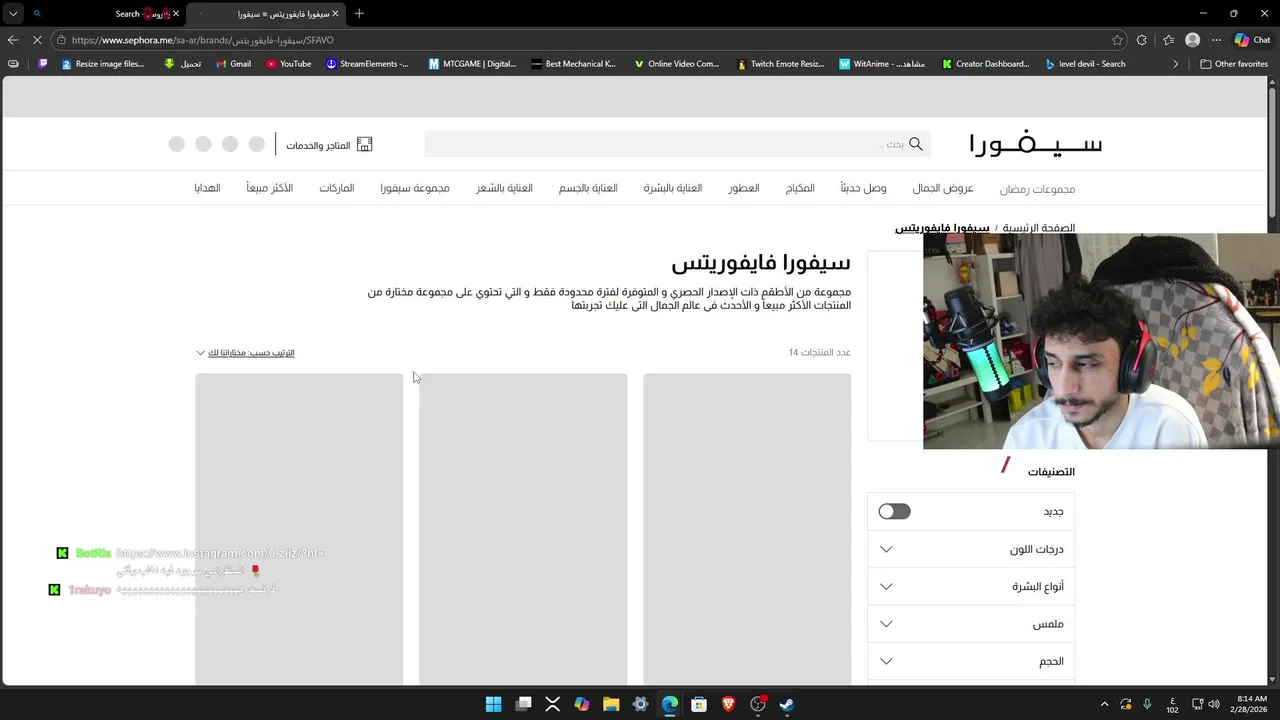Open Other favorites folder
The image size is (1280, 720).
(x=1234, y=64)
